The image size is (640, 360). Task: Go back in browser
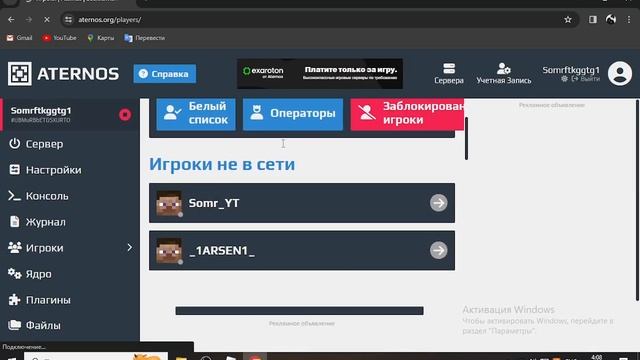tap(11, 20)
